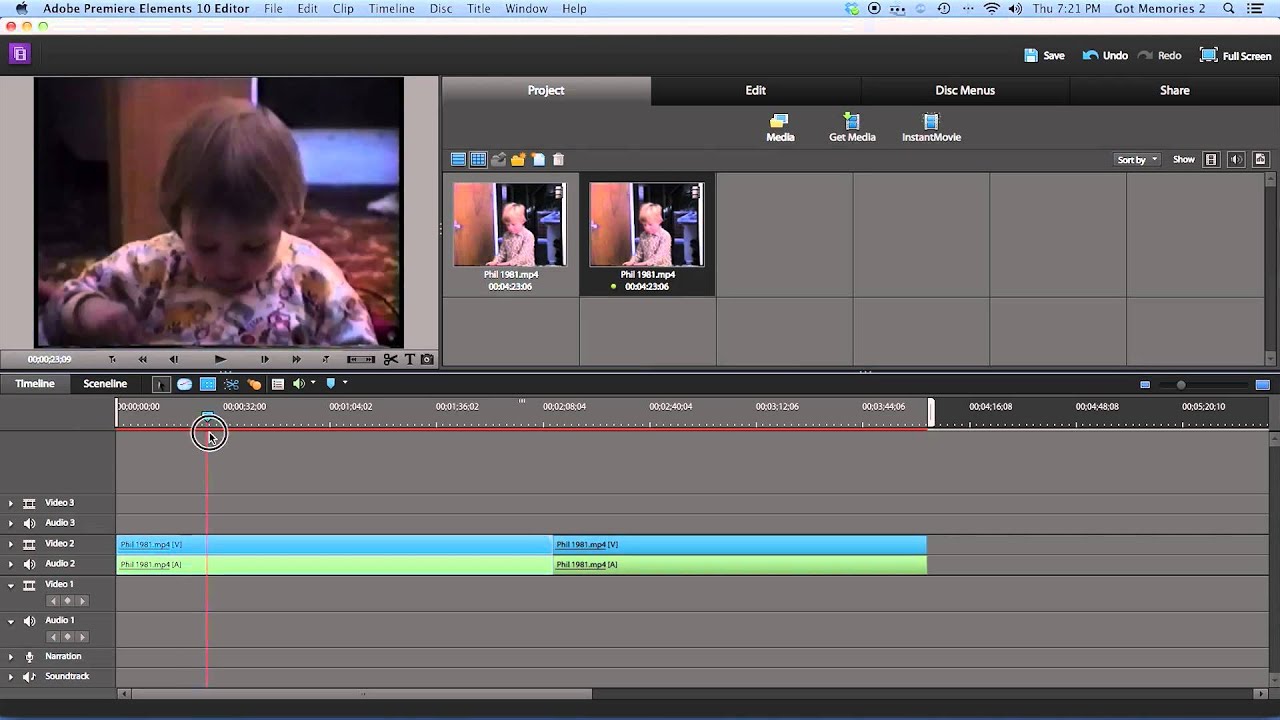1280x720 pixels.
Task: Switch to the Timeline view
Action: (35, 384)
